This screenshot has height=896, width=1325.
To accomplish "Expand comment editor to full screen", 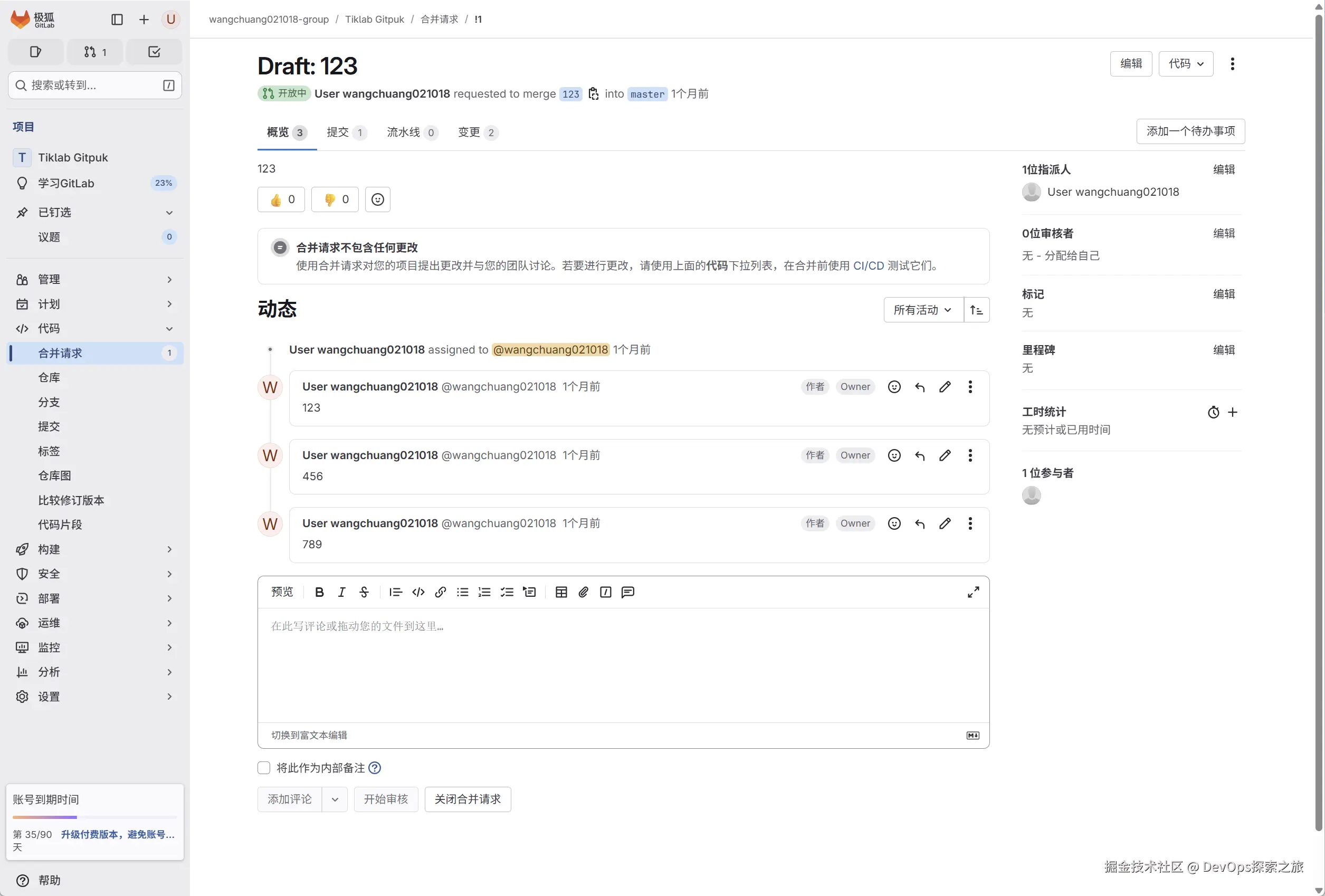I will coord(973,592).
